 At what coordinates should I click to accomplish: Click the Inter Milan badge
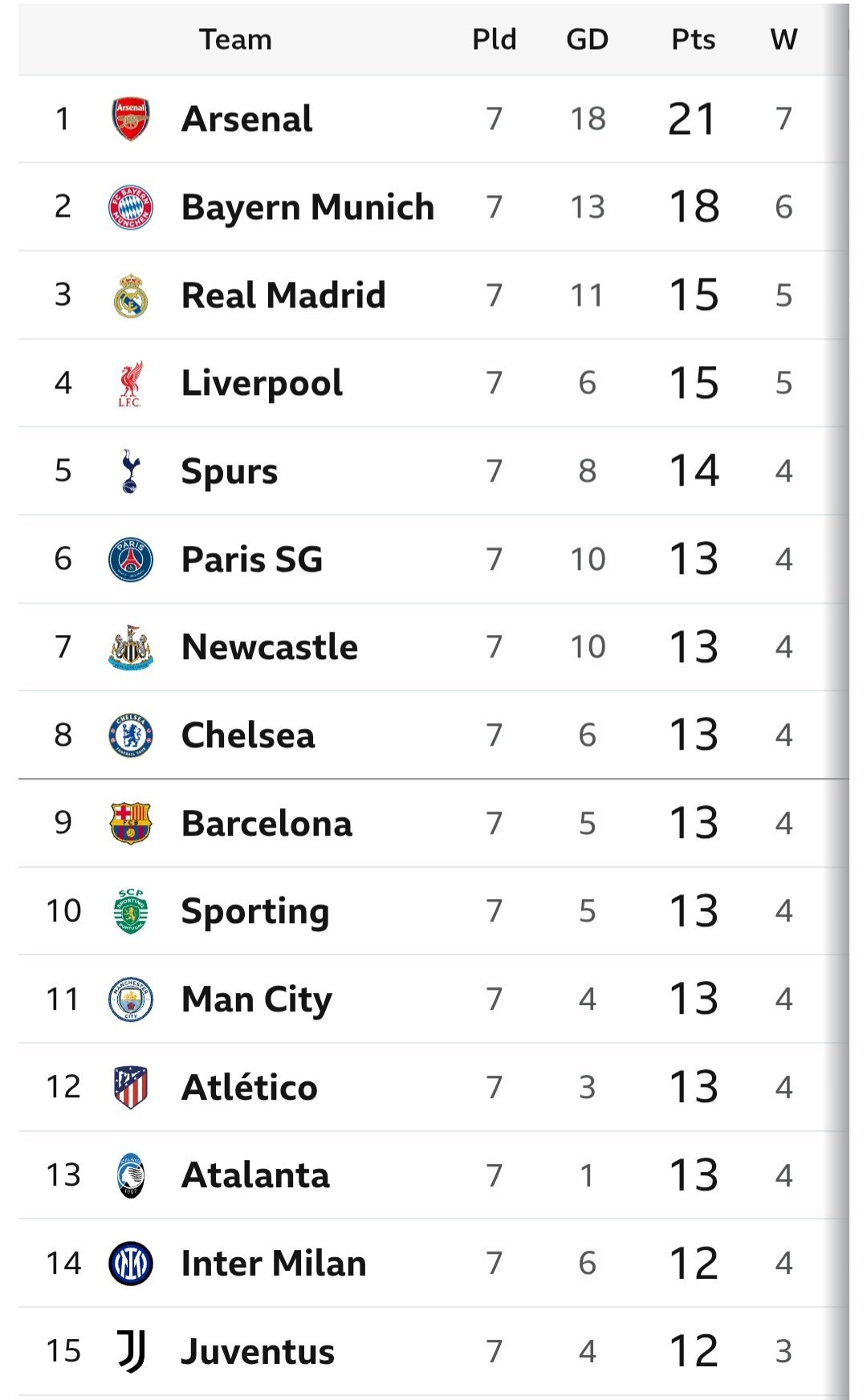pyautogui.click(x=130, y=1264)
